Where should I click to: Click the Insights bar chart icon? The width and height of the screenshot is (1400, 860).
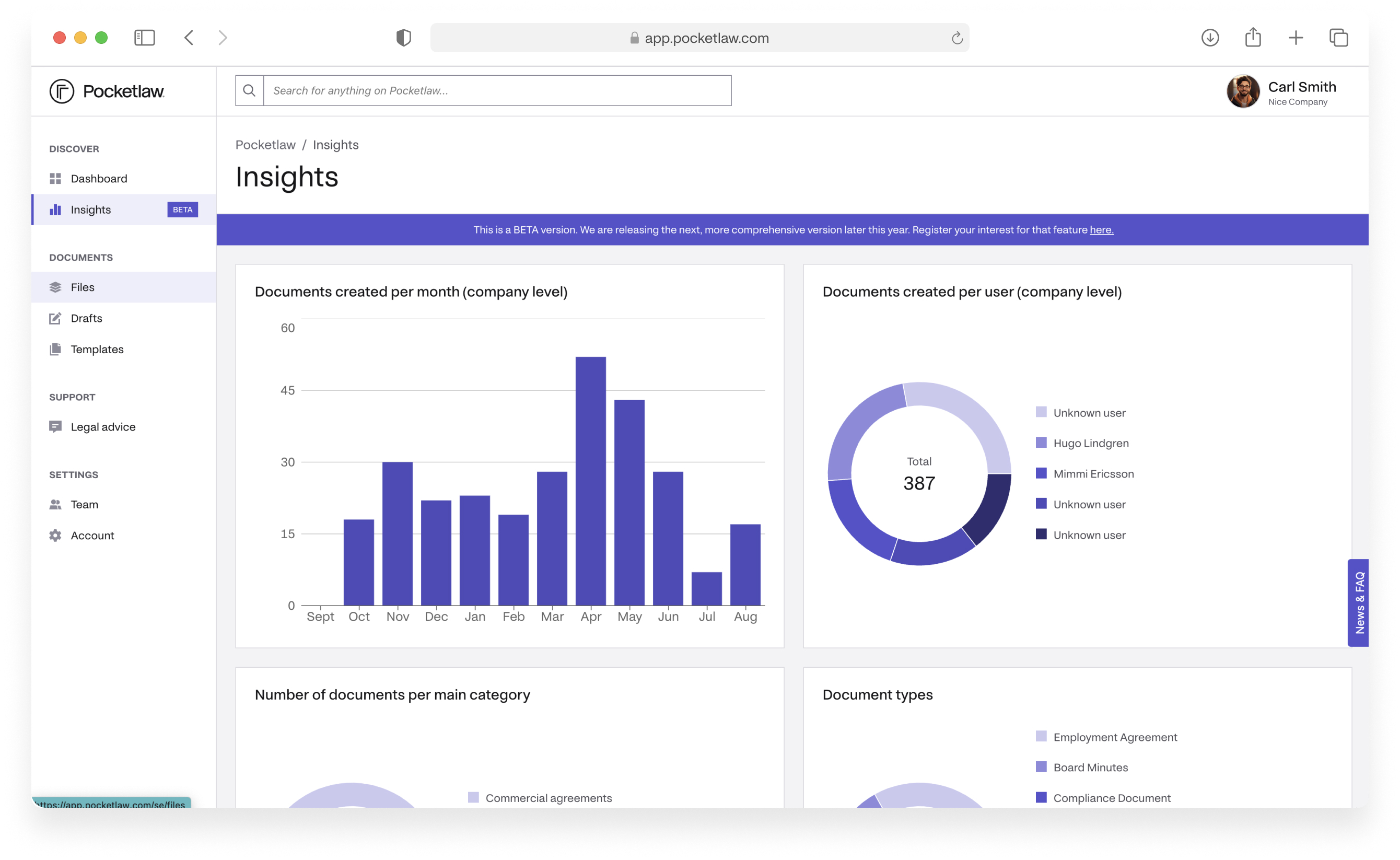(55, 210)
